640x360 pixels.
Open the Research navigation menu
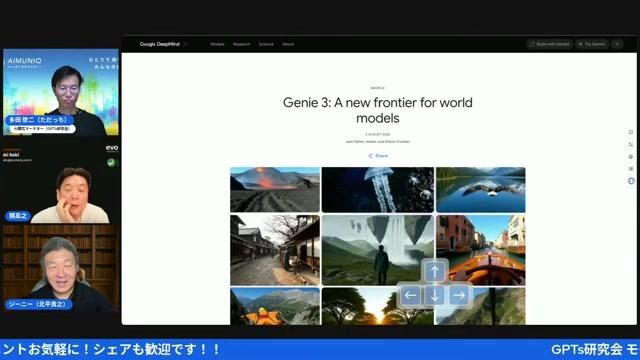(x=241, y=44)
